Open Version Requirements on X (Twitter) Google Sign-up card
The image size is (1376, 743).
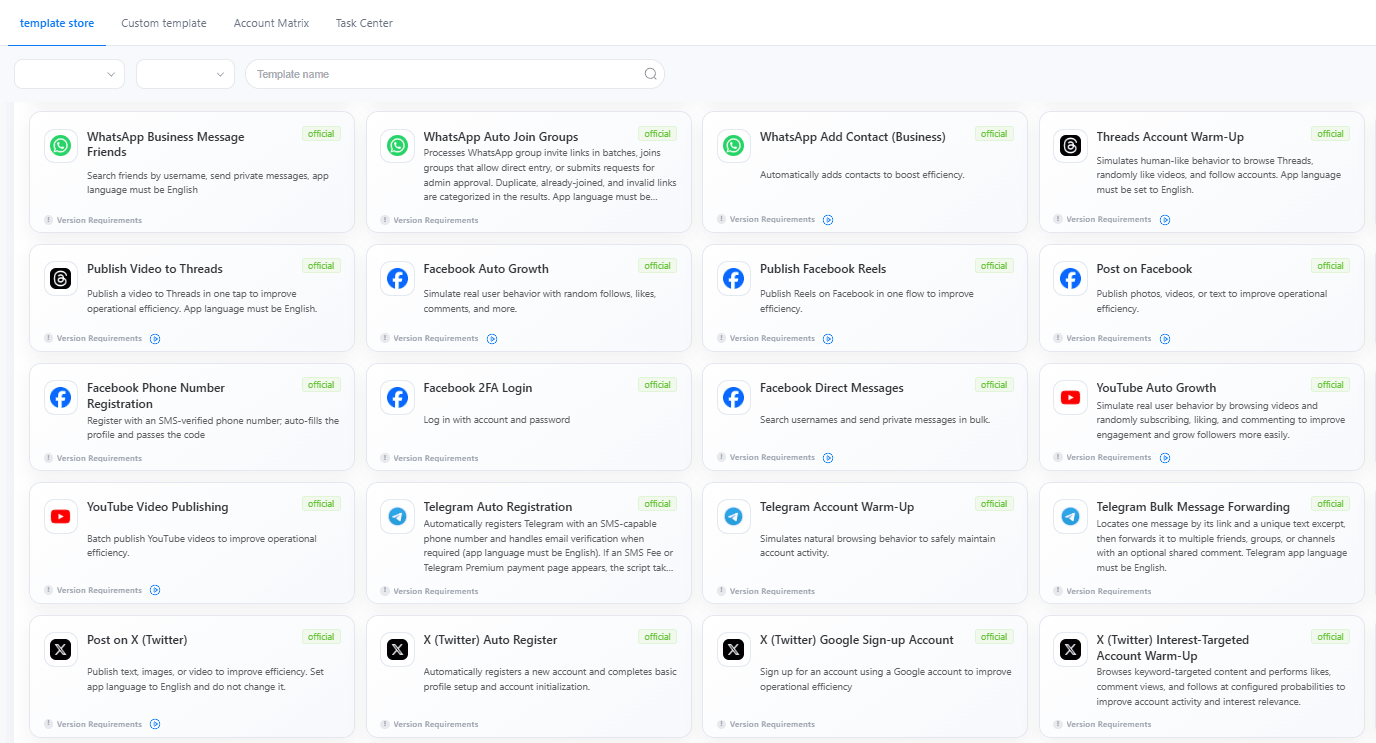[772, 724]
